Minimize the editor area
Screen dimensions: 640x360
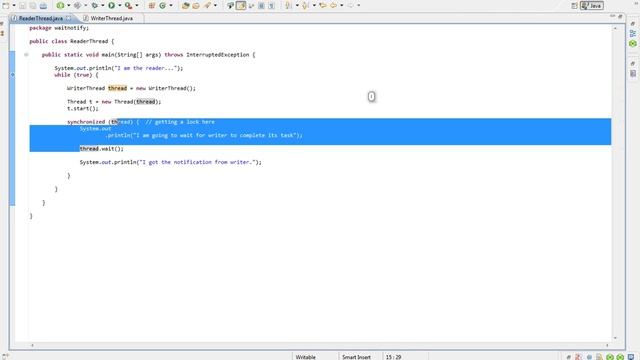point(613,16)
